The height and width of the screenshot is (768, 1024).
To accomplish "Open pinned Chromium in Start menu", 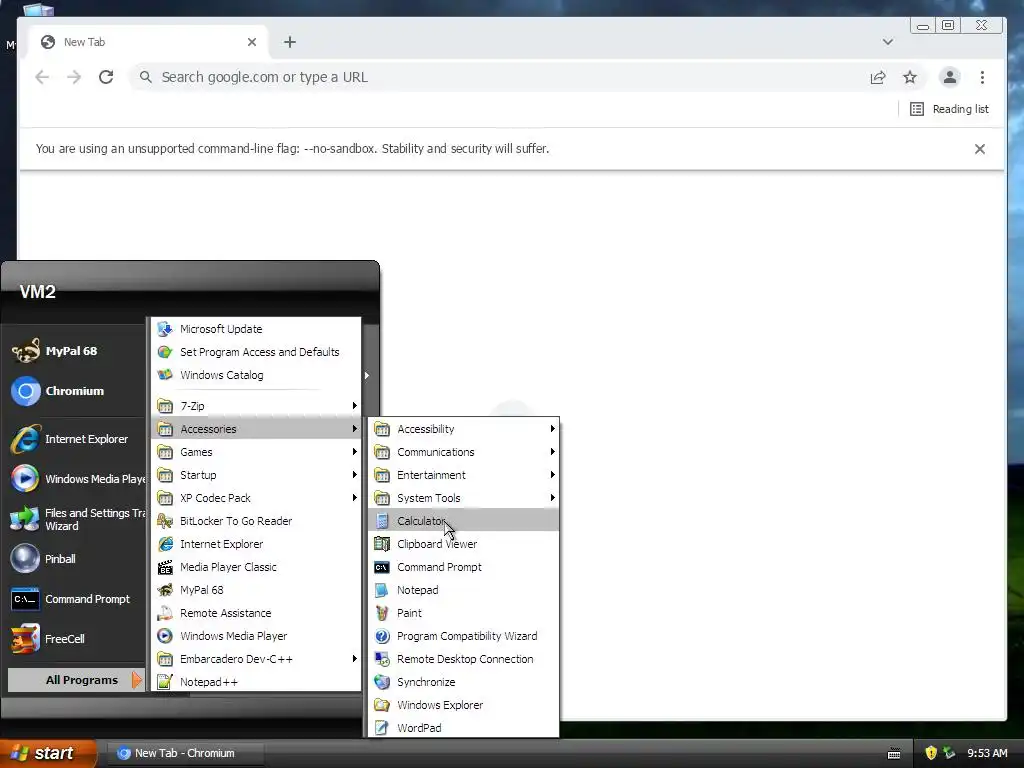I will 76,391.
